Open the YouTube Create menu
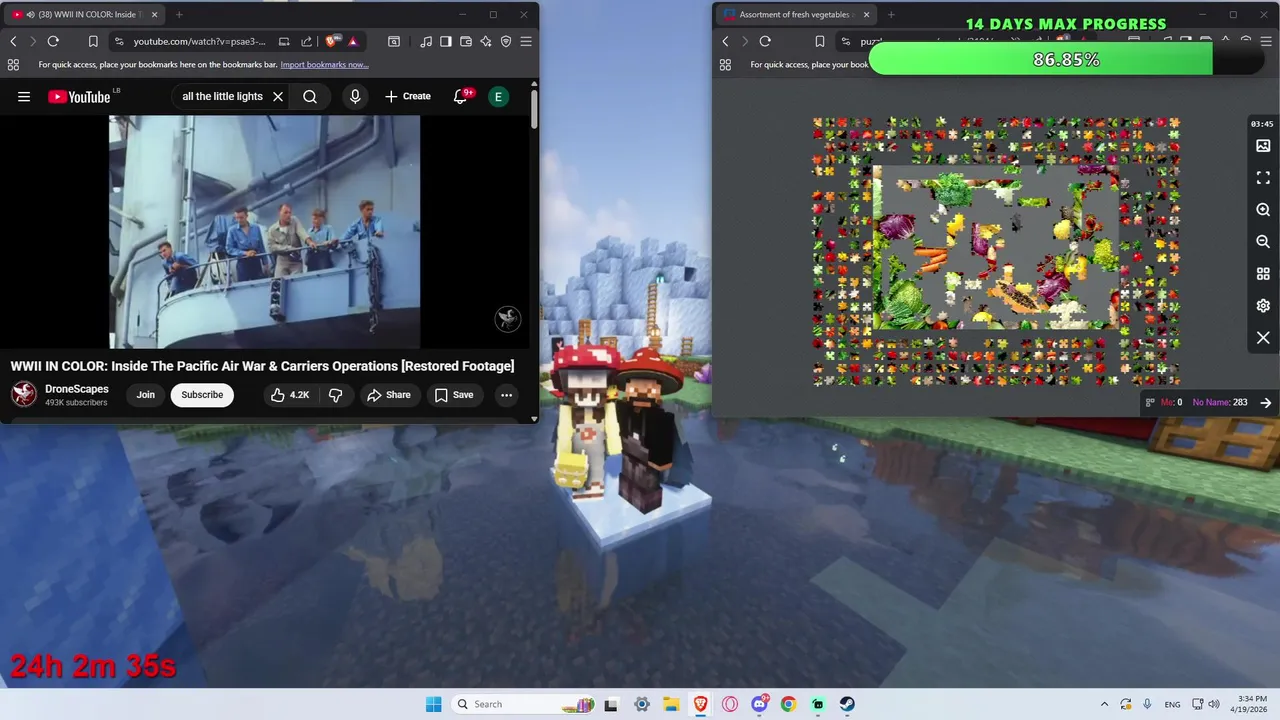The width and height of the screenshot is (1280, 720). pos(408,97)
